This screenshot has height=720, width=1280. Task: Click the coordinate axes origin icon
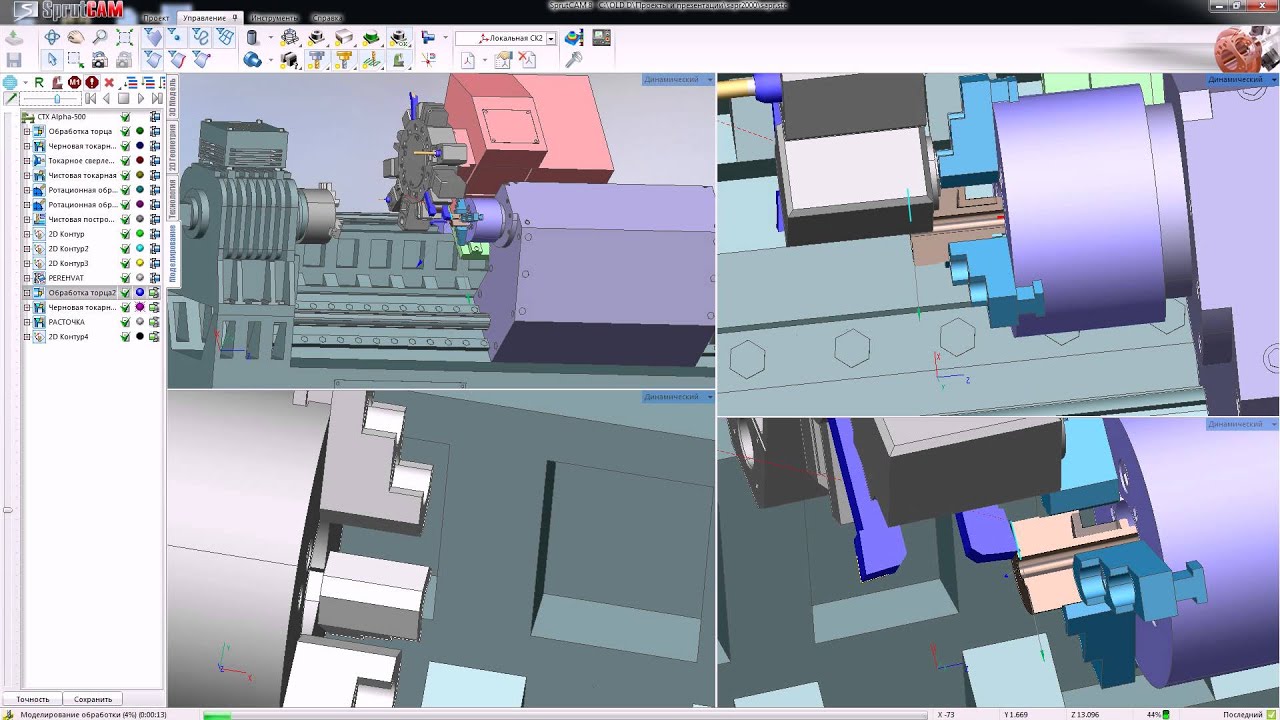[429, 60]
